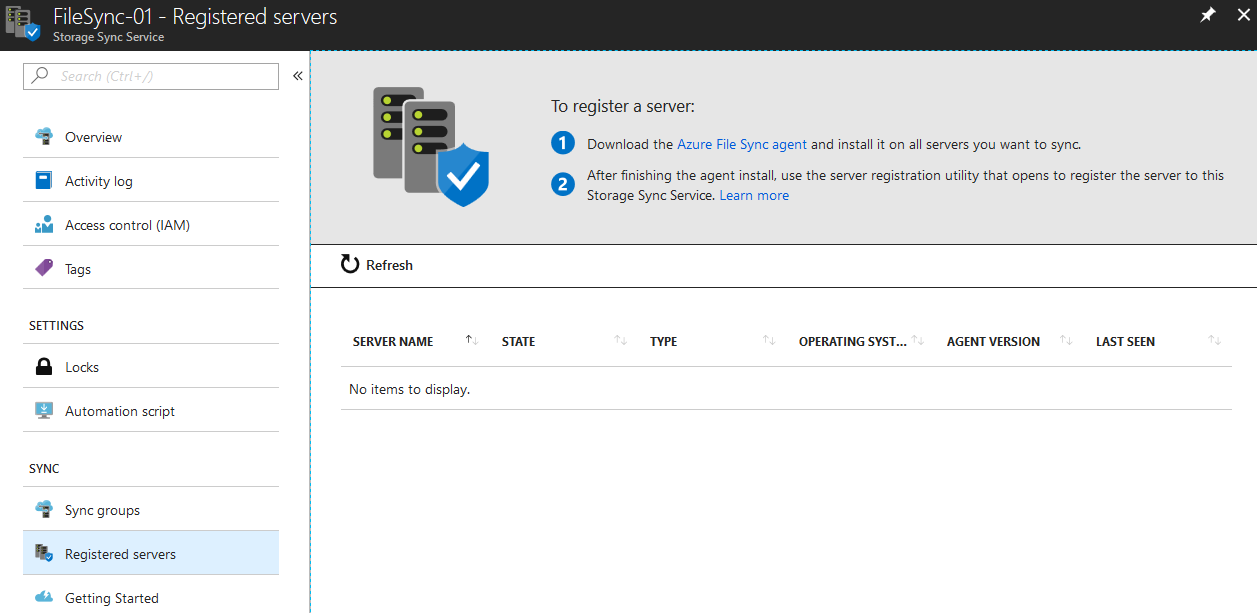Click the 'To register a server:' heading
The height and width of the screenshot is (613, 1257).
[622, 106]
